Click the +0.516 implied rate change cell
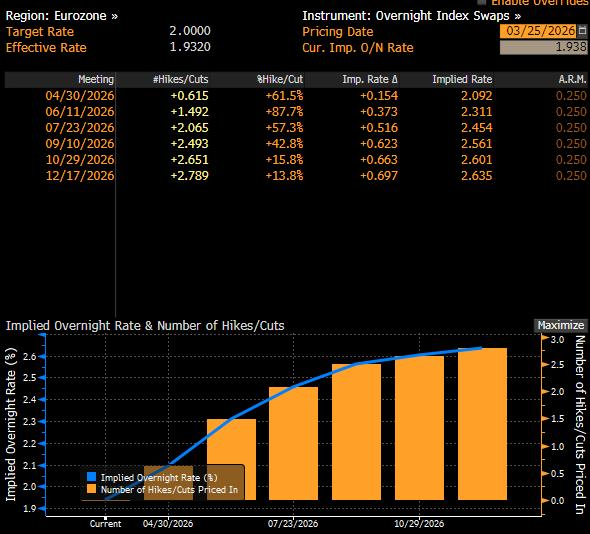590x534 pixels. tap(379, 128)
